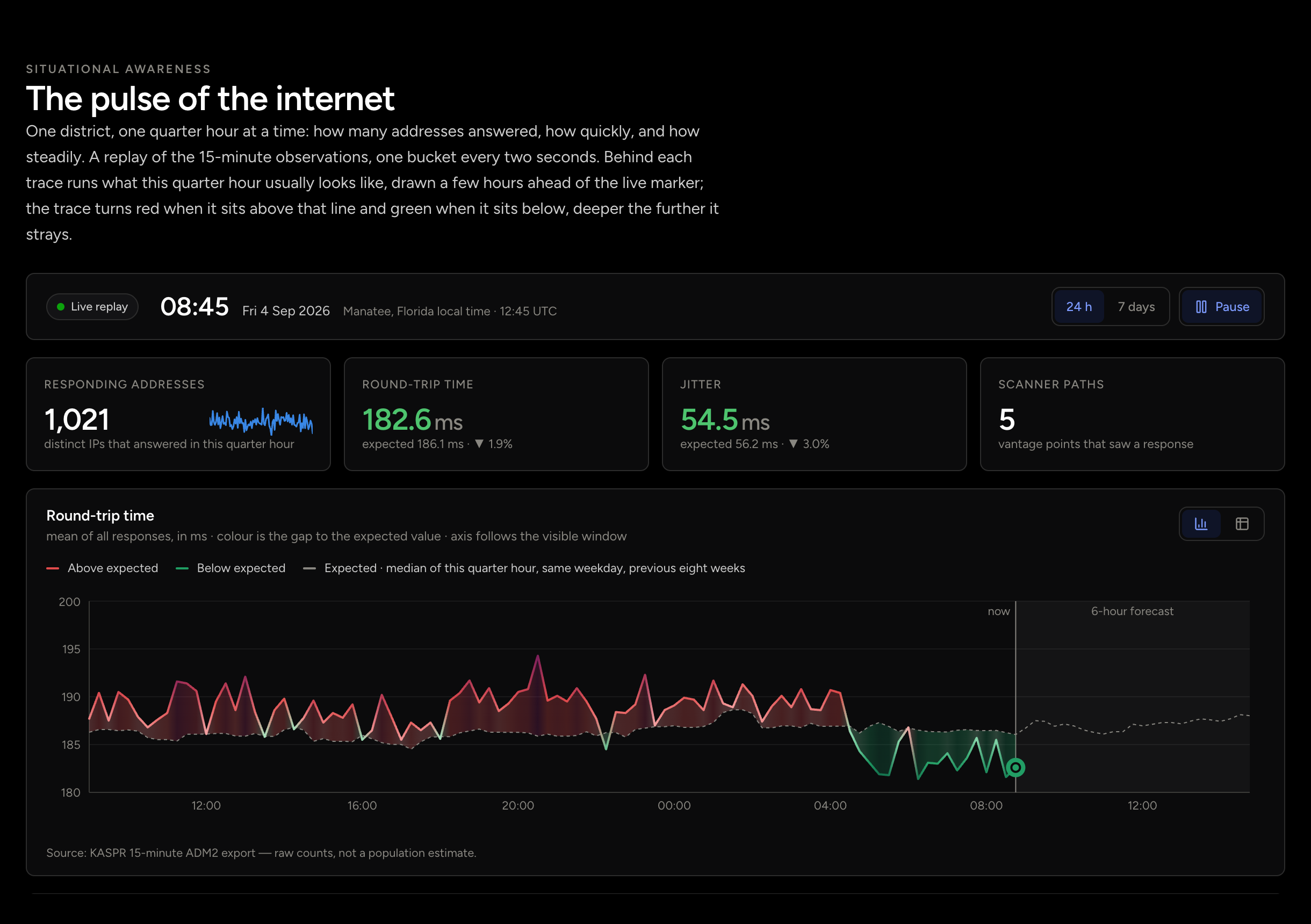Open the Scanner Paths card
1311x924 pixels.
coord(1132,414)
